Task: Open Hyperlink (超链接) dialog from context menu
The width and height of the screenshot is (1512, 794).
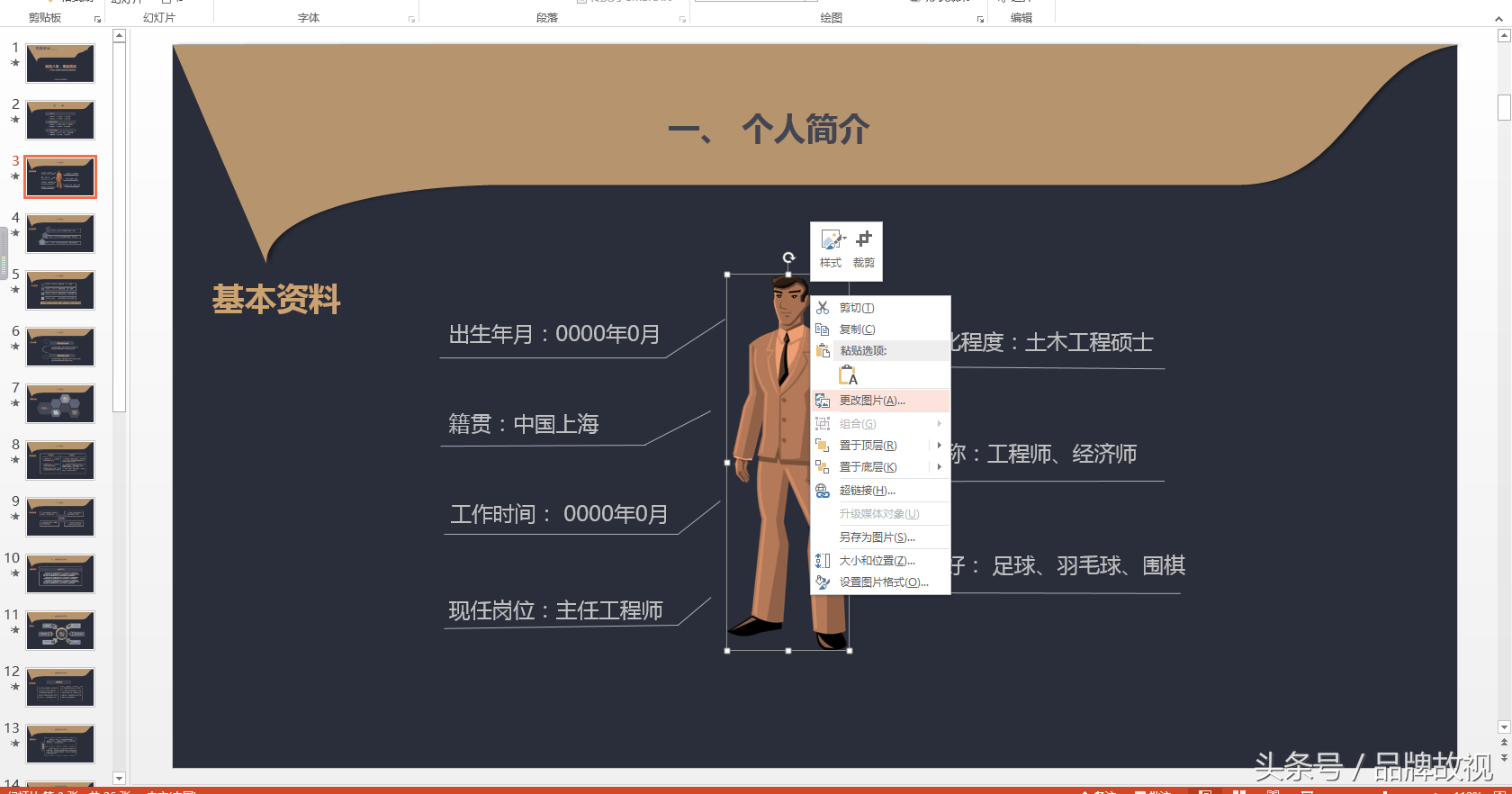Action: click(880, 491)
